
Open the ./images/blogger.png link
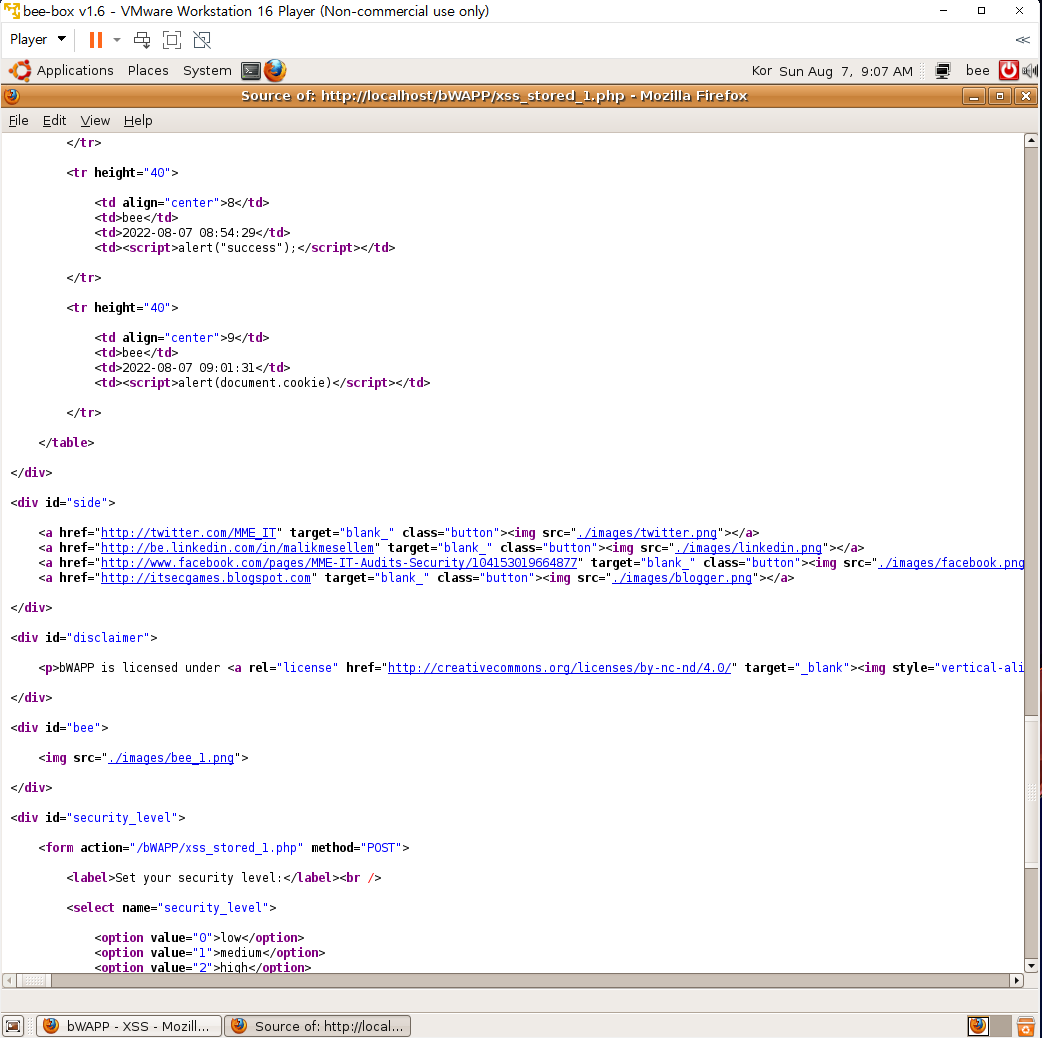tap(682, 578)
